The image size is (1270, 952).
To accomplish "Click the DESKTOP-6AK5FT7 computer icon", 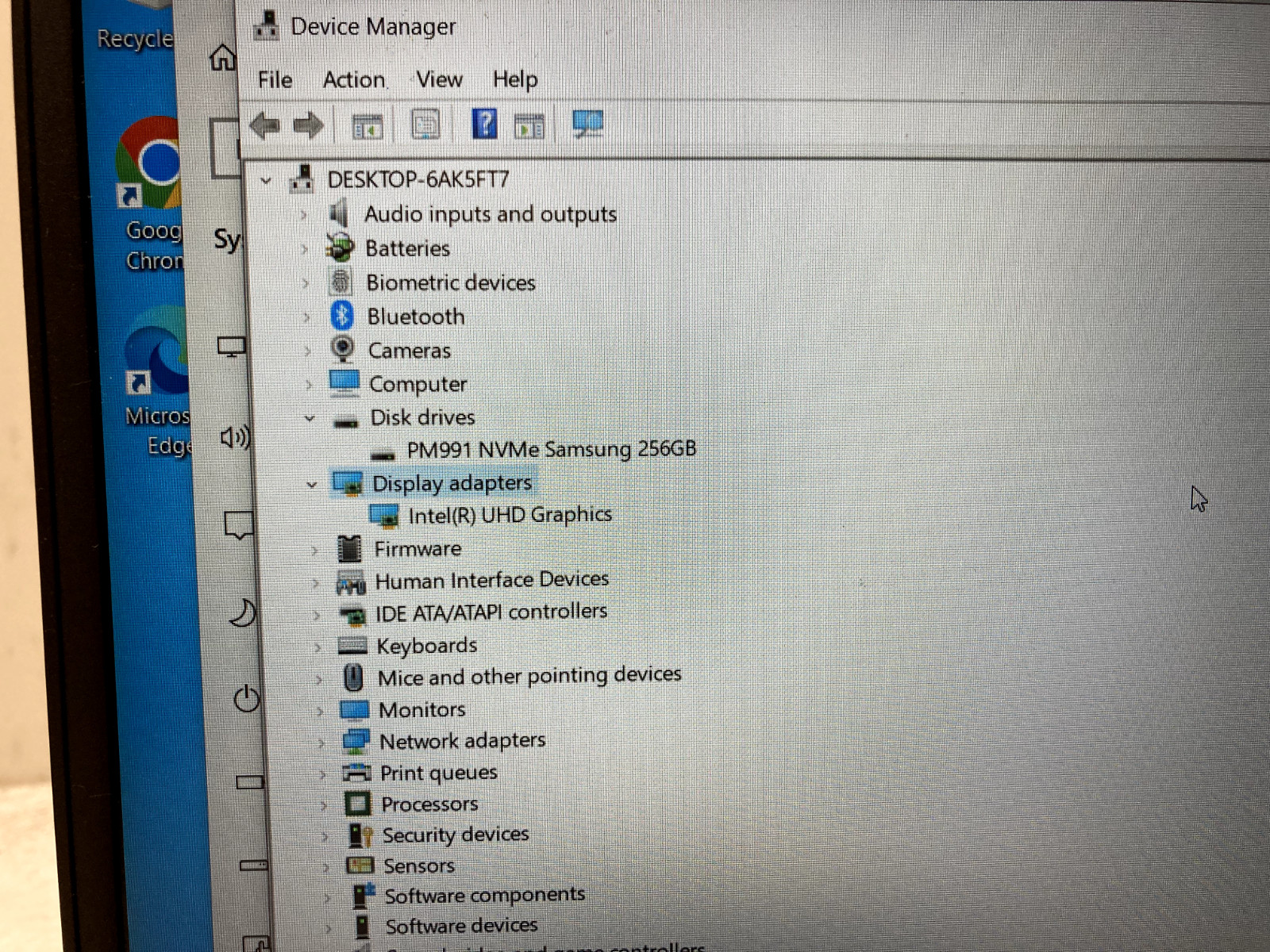I will [x=302, y=178].
